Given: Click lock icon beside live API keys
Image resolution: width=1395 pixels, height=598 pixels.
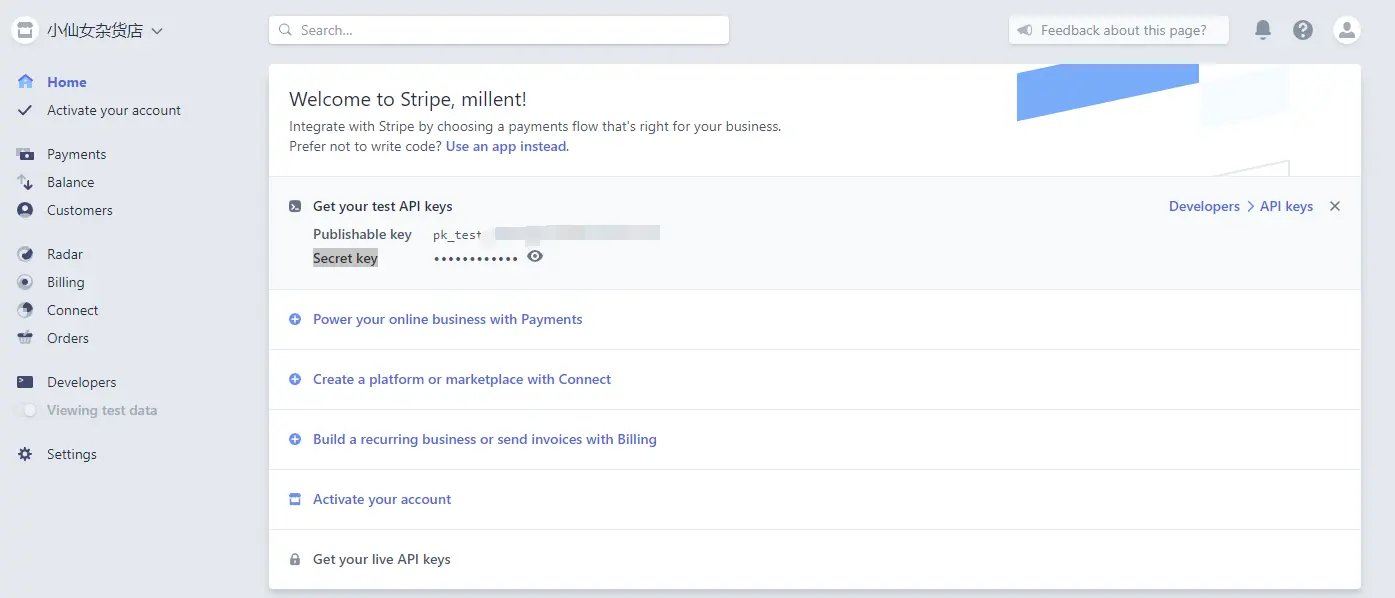Looking at the screenshot, I should (x=295, y=559).
